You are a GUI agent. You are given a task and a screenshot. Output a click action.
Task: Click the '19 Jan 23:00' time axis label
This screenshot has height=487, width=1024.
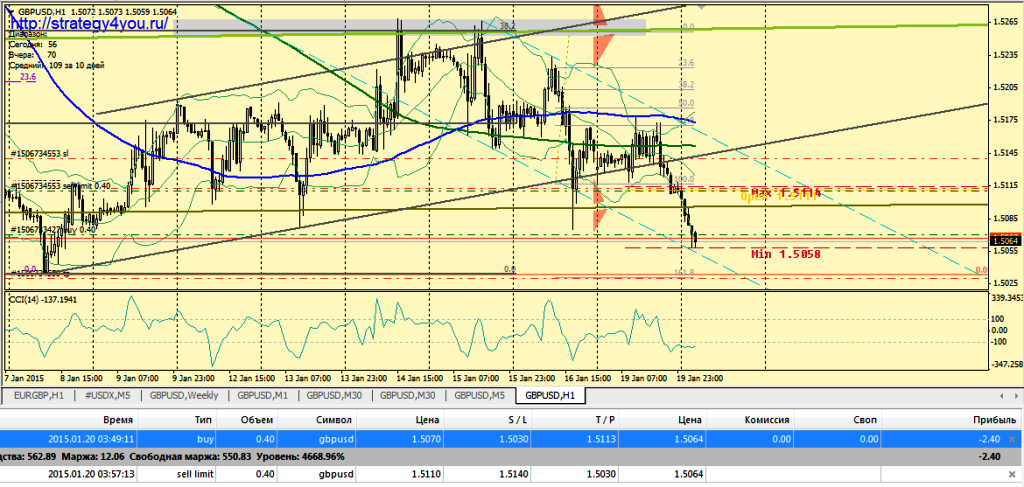[x=699, y=378]
